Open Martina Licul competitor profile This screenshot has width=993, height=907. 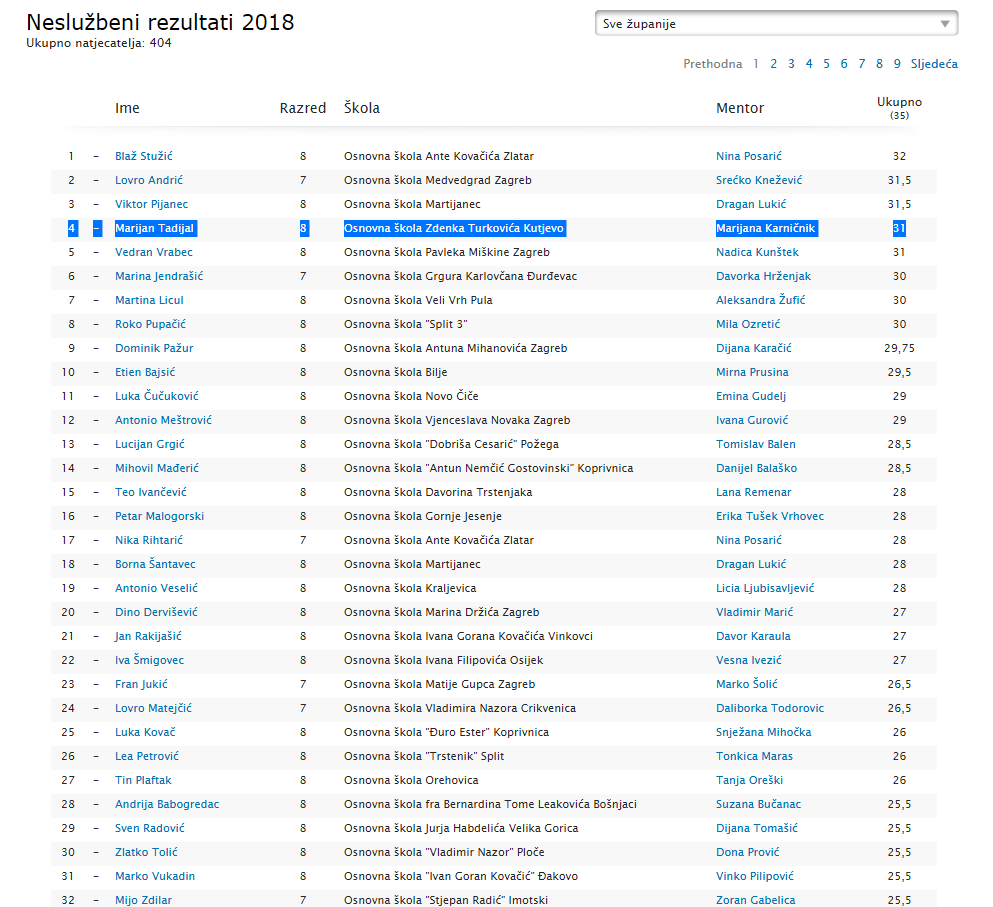point(149,300)
